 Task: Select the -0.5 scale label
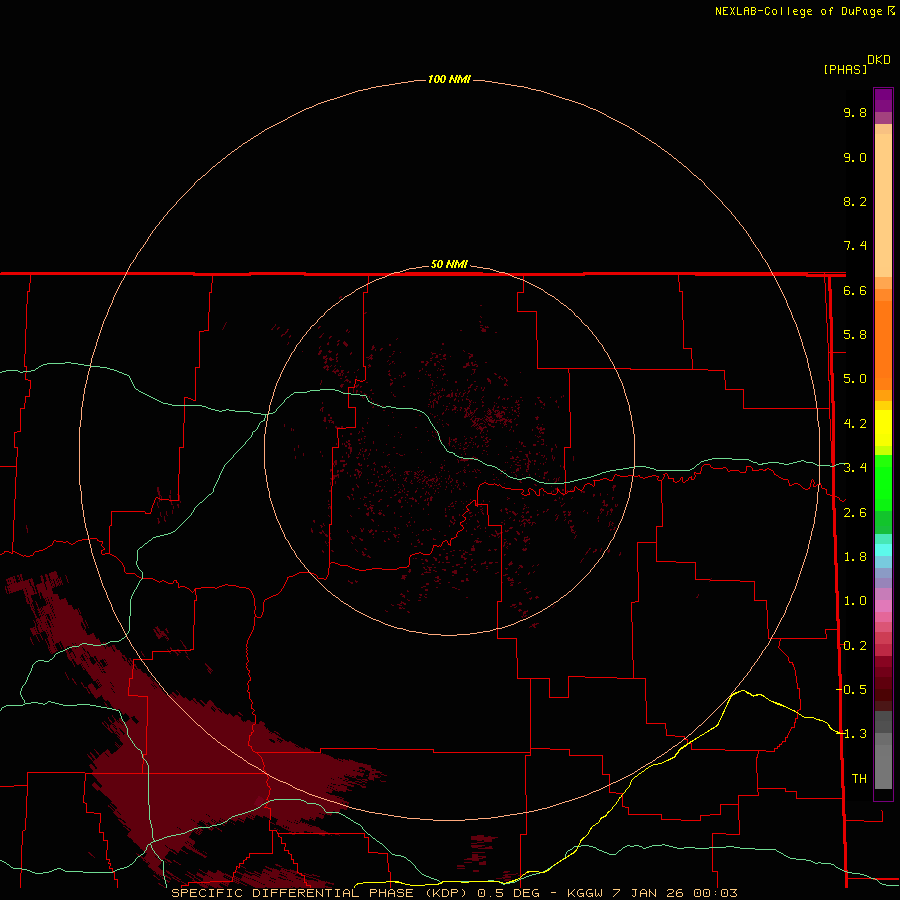coord(851,690)
